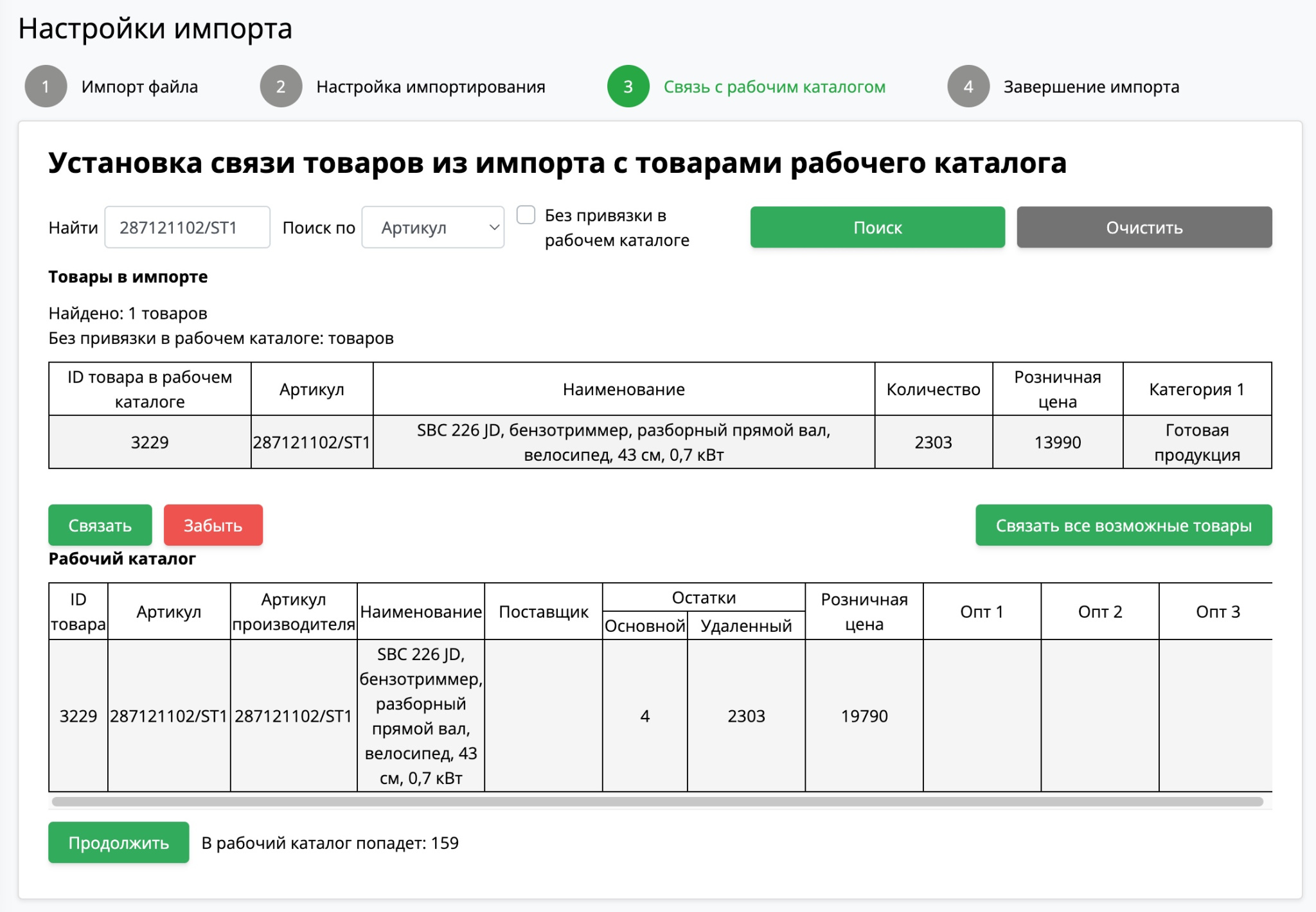This screenshot has width=1316, height=912.
Task: Click the red Забыть button
Action: pyautogui.click(x=213, y=525)
